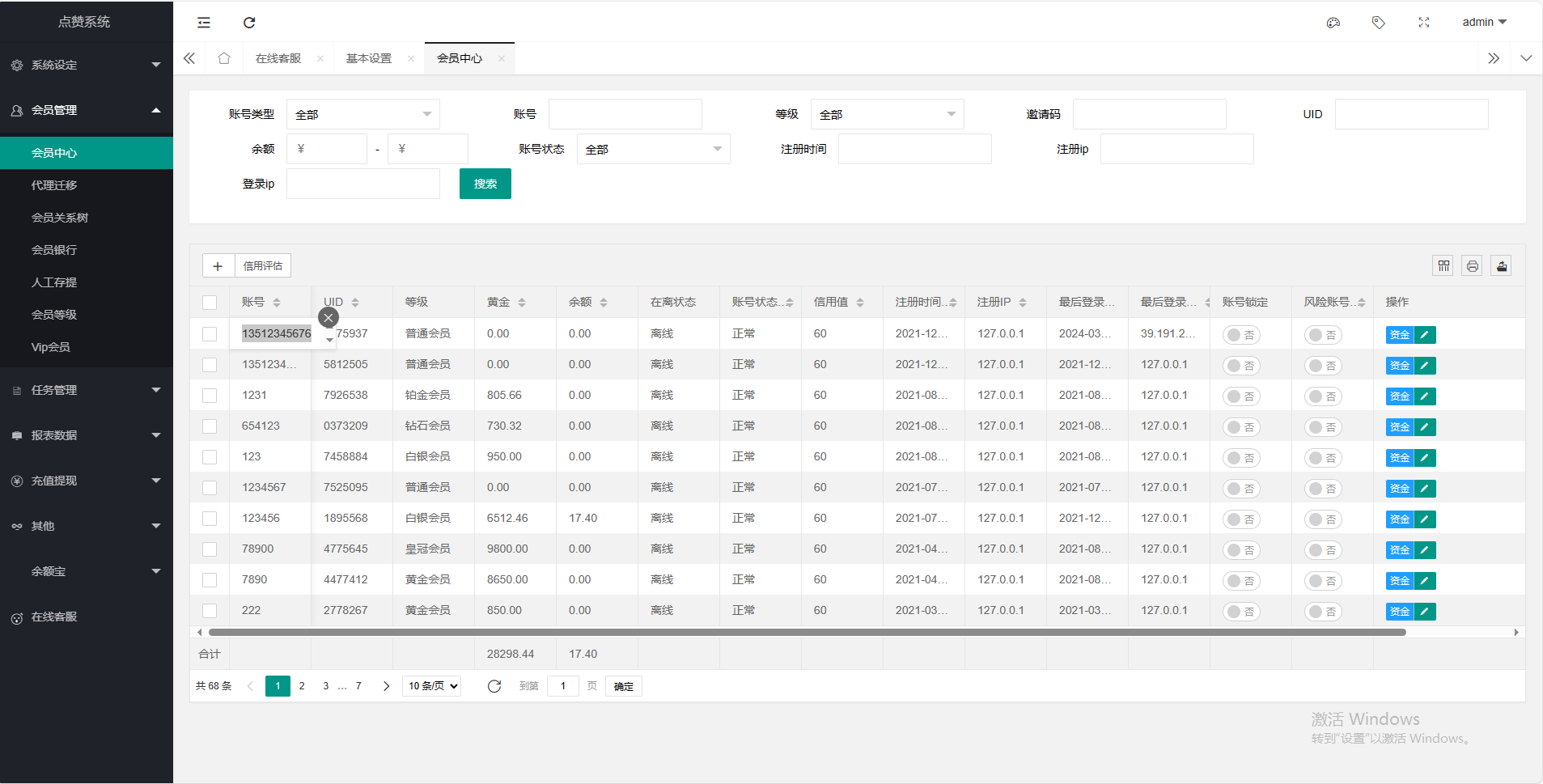Screen dimensions: 1543x784
Task: Click the refresh icon in top bar
Action: (x=249, y=23)
